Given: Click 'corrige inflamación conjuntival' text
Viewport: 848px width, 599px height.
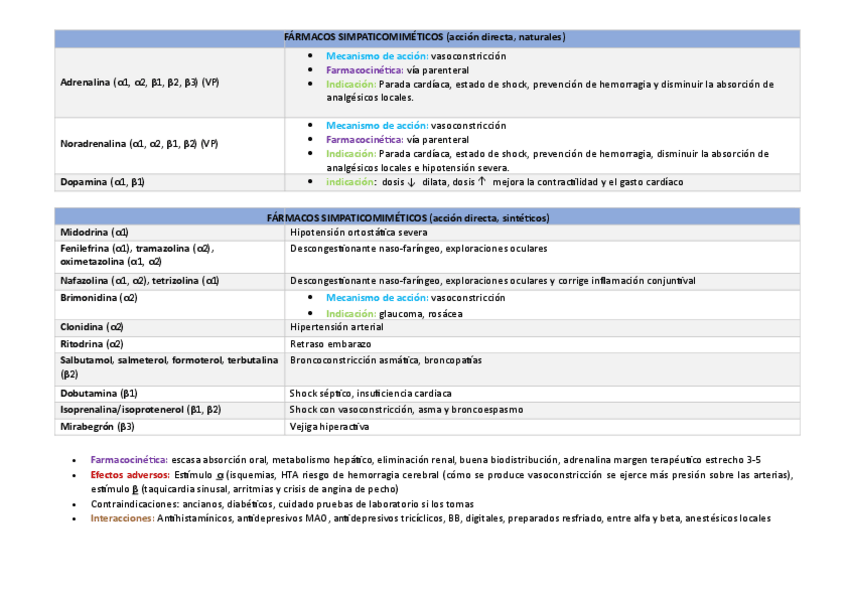Looking at the screenshot, I should point(627,281).
